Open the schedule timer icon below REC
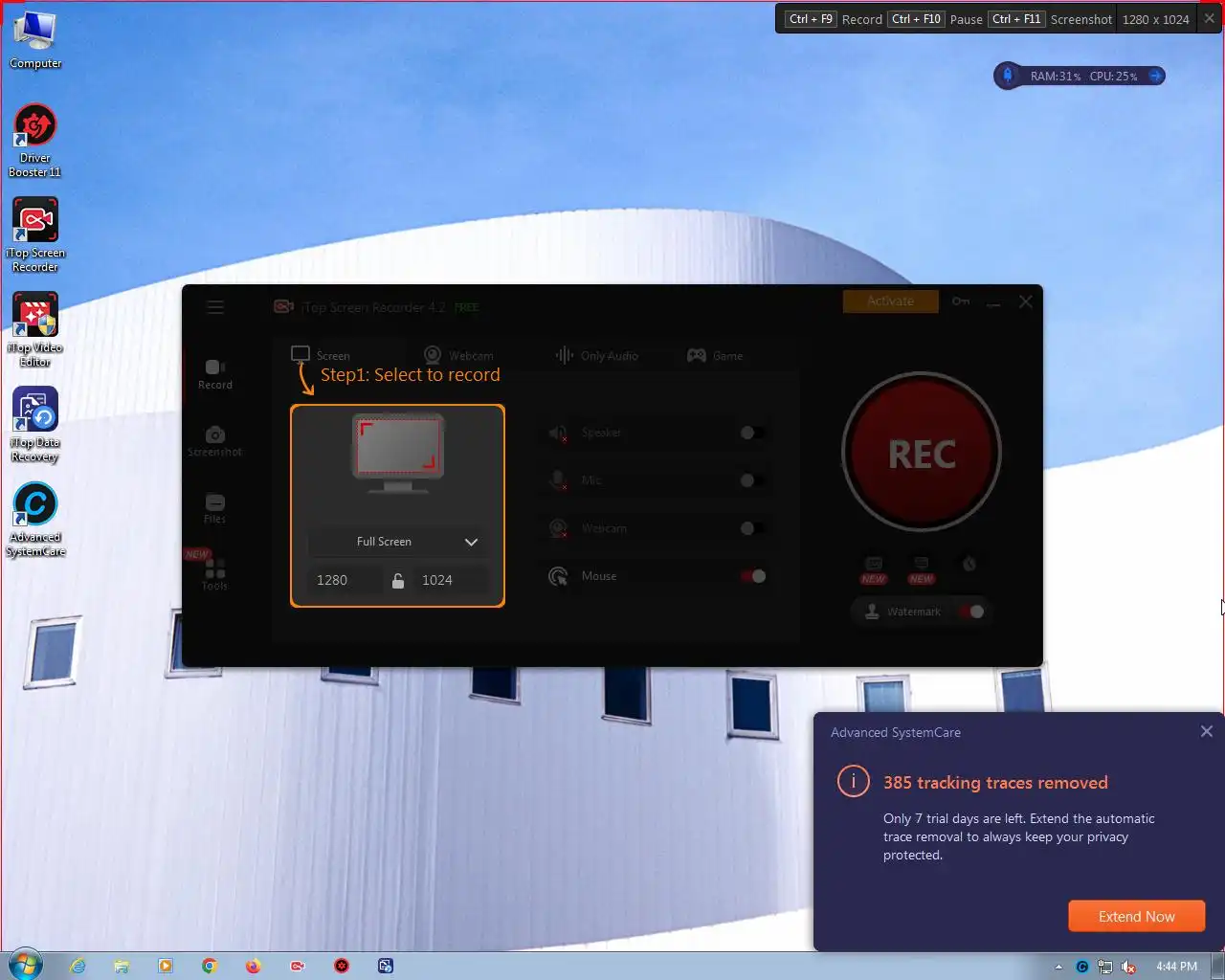Screen dimensions: 1225x980 (969, 565)
